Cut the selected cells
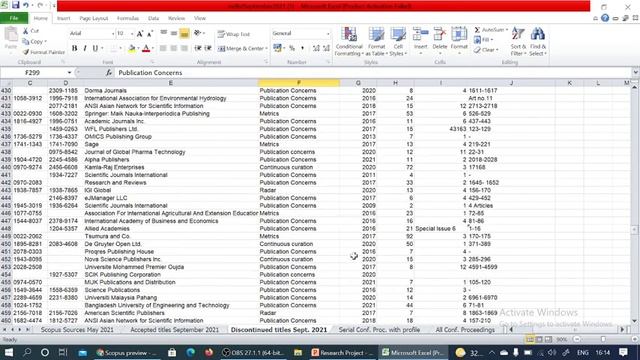The height and width of the screenshot is (360, 640). pyautogui.click(x=31, y=31)
